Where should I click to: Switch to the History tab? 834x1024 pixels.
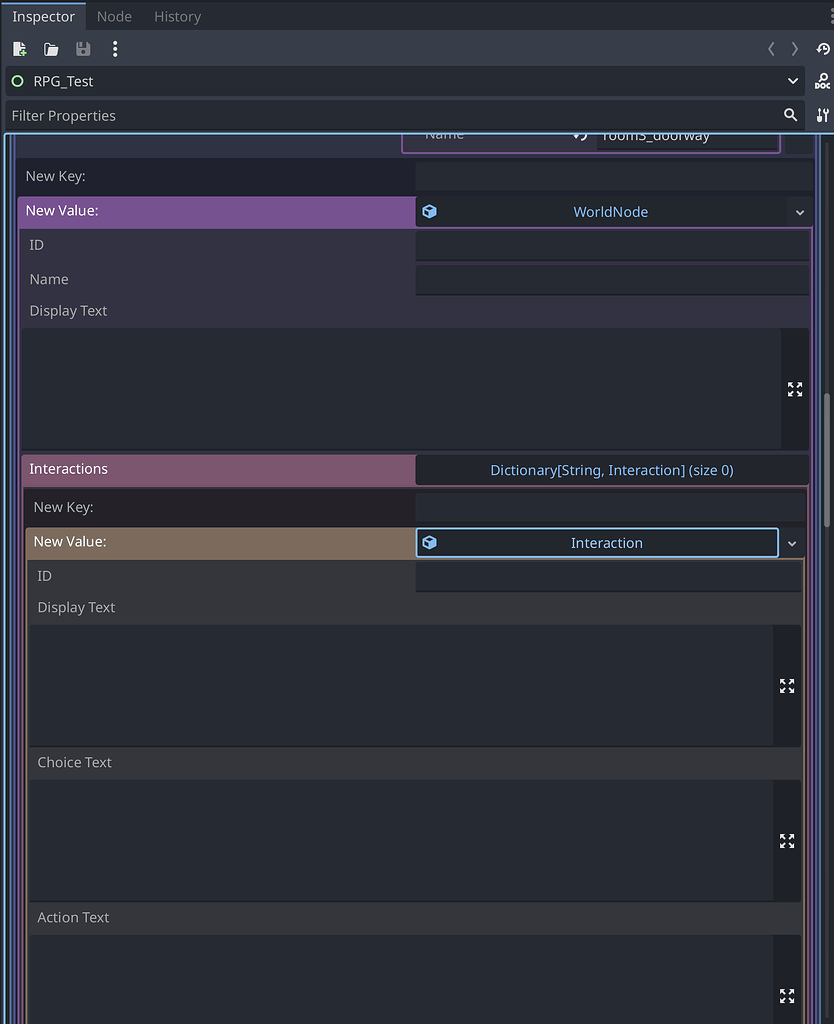point(177,16)
